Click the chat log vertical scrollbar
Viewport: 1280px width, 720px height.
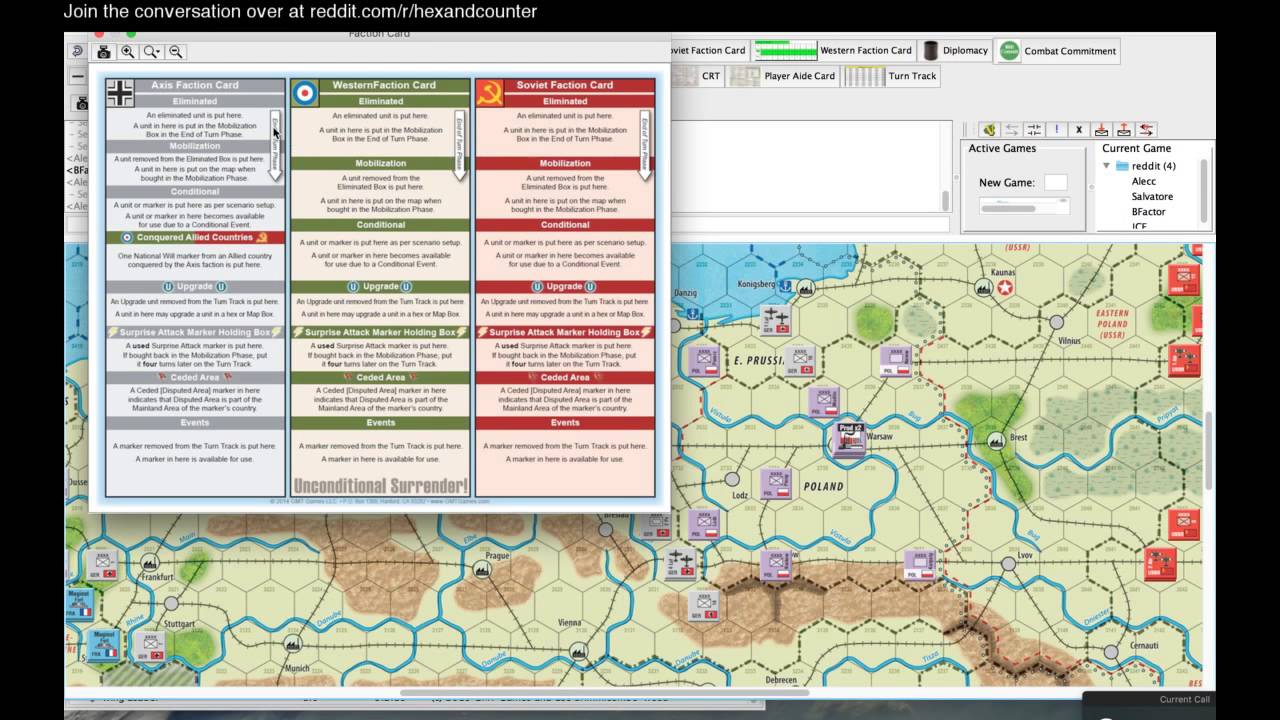(x=945, y=200)
